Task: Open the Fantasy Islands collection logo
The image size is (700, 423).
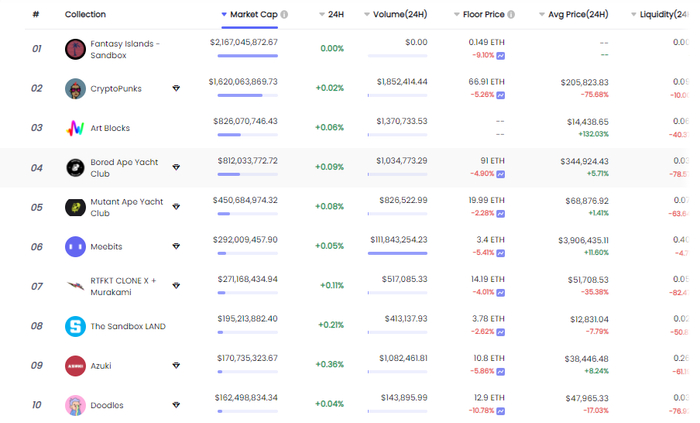Action: [75, 49]
